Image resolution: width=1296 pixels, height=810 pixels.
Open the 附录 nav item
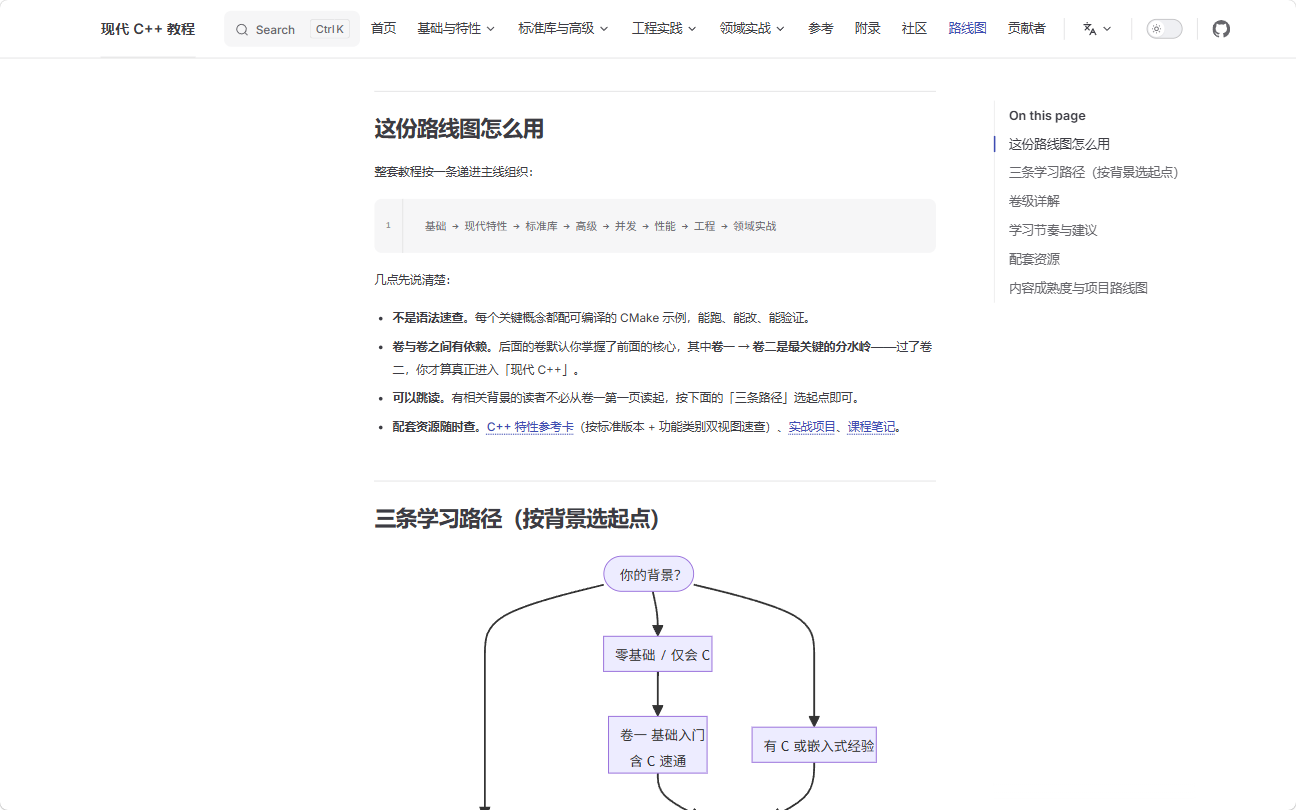coord(868,29)
